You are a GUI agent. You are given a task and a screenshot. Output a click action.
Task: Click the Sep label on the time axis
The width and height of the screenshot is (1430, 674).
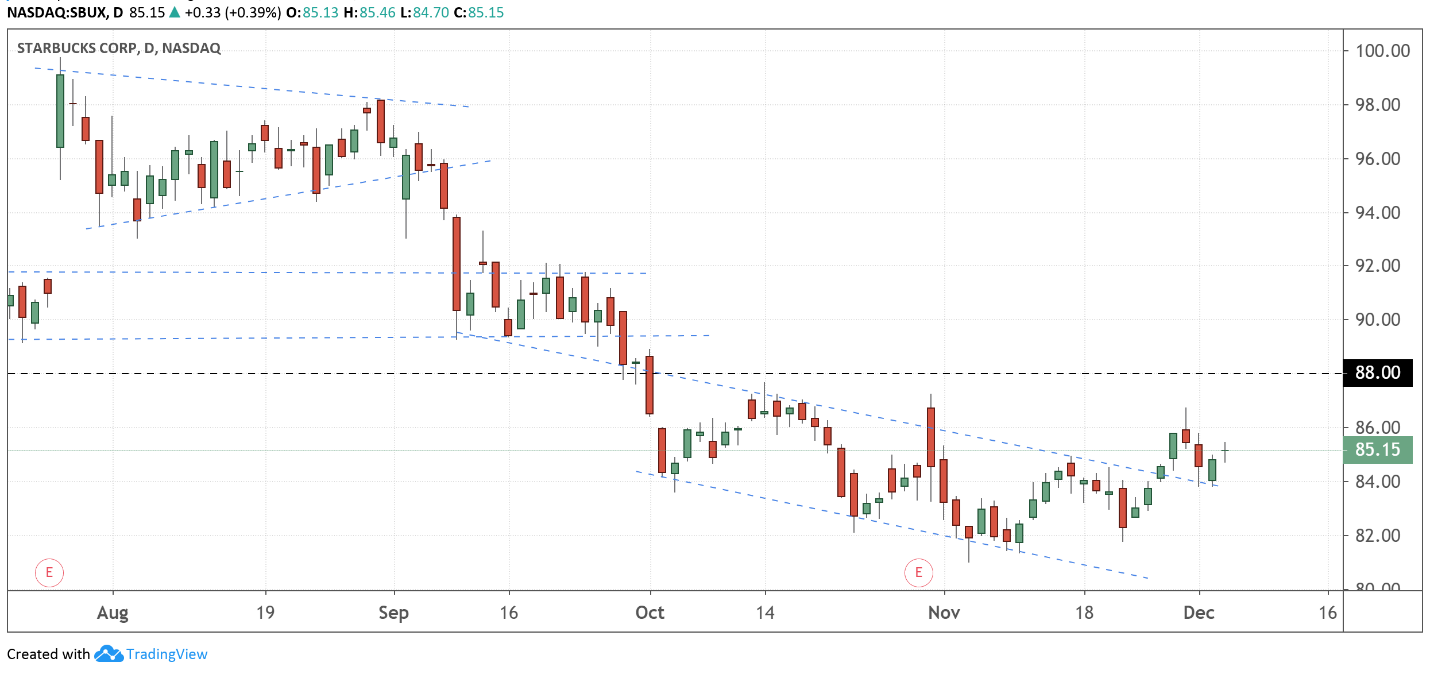click(394, 612)
